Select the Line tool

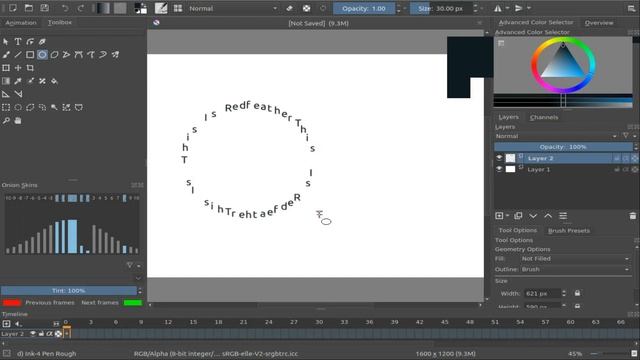tap(18, 55)
